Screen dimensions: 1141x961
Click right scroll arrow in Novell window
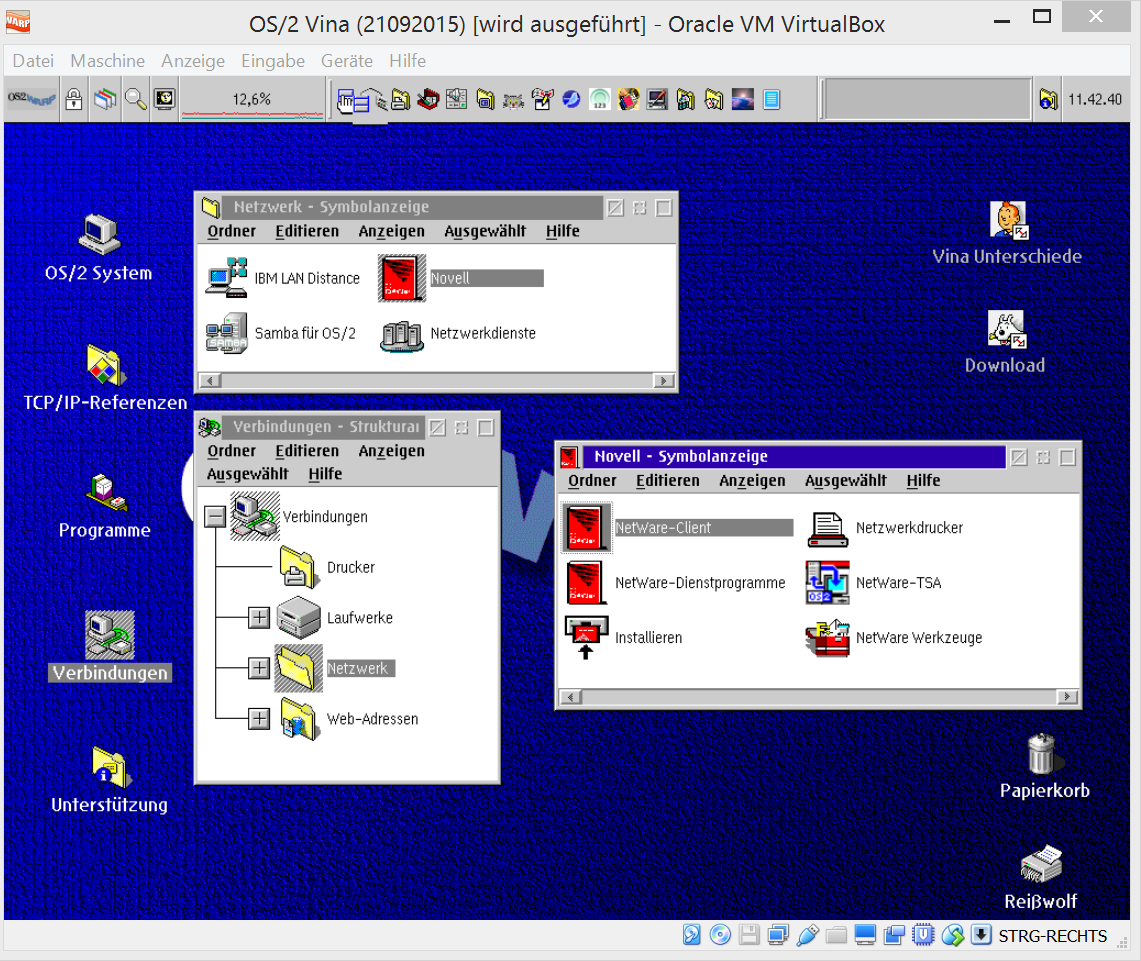tap(1067, 697)
